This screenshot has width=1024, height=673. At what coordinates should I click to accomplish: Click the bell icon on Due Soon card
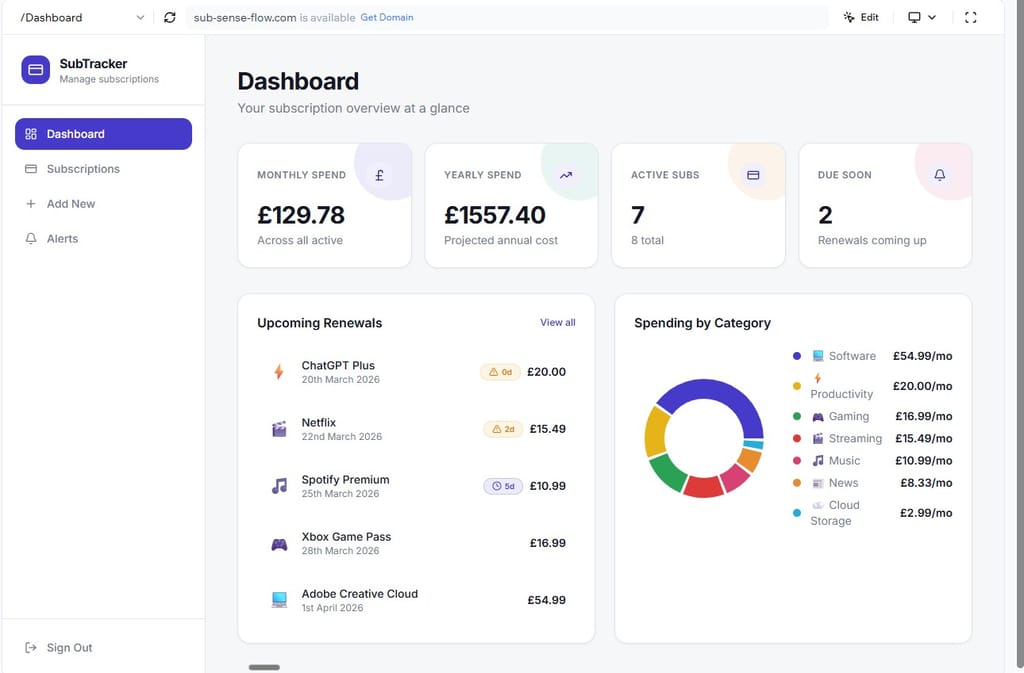[x=940, y=175]
